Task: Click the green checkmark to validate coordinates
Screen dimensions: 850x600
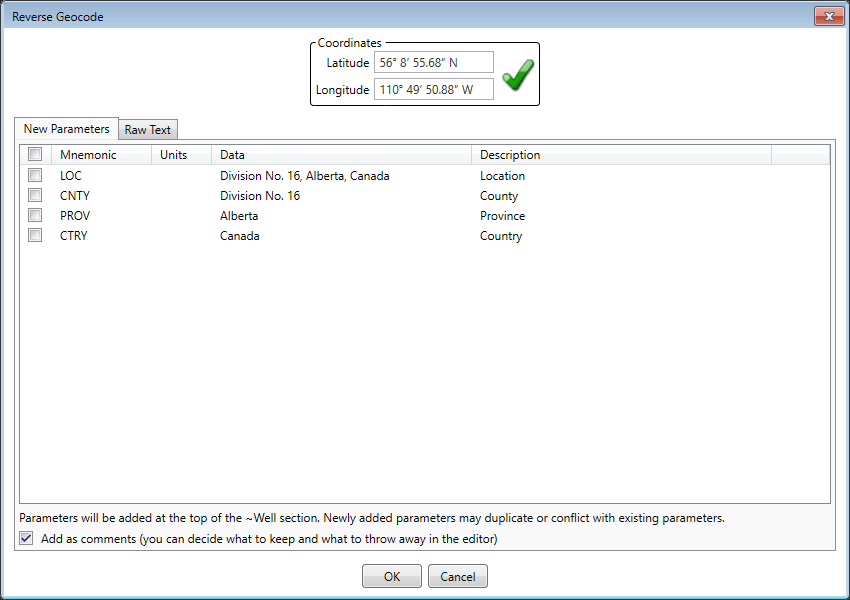Action: 517,75
